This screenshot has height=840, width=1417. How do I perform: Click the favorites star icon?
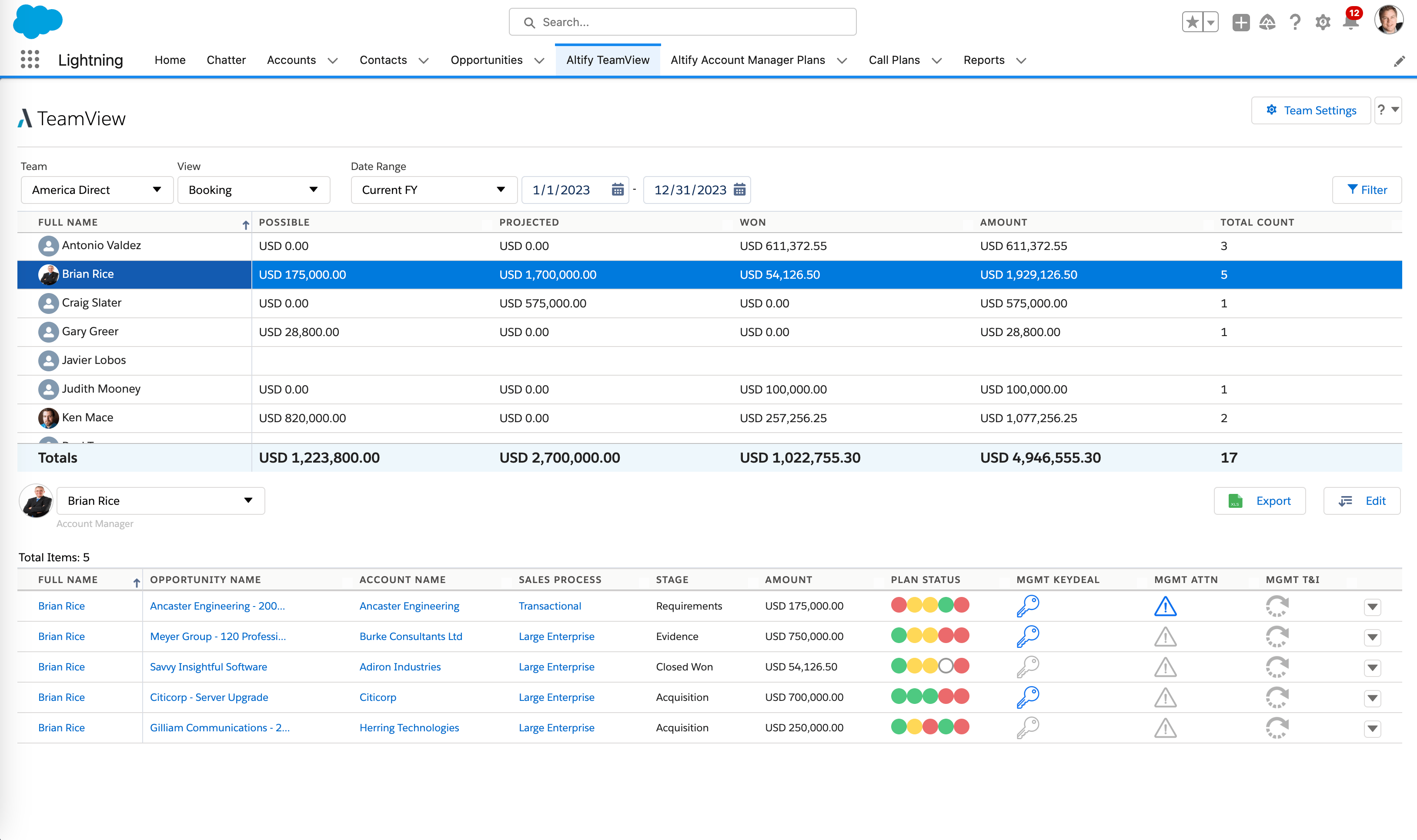(x=1192, y=23)
